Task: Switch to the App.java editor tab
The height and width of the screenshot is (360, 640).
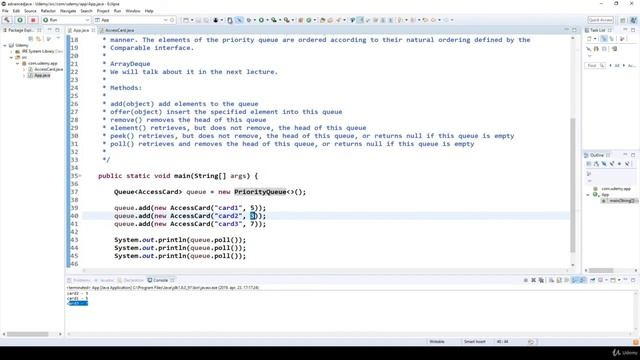Action: [x=81, y=30]
